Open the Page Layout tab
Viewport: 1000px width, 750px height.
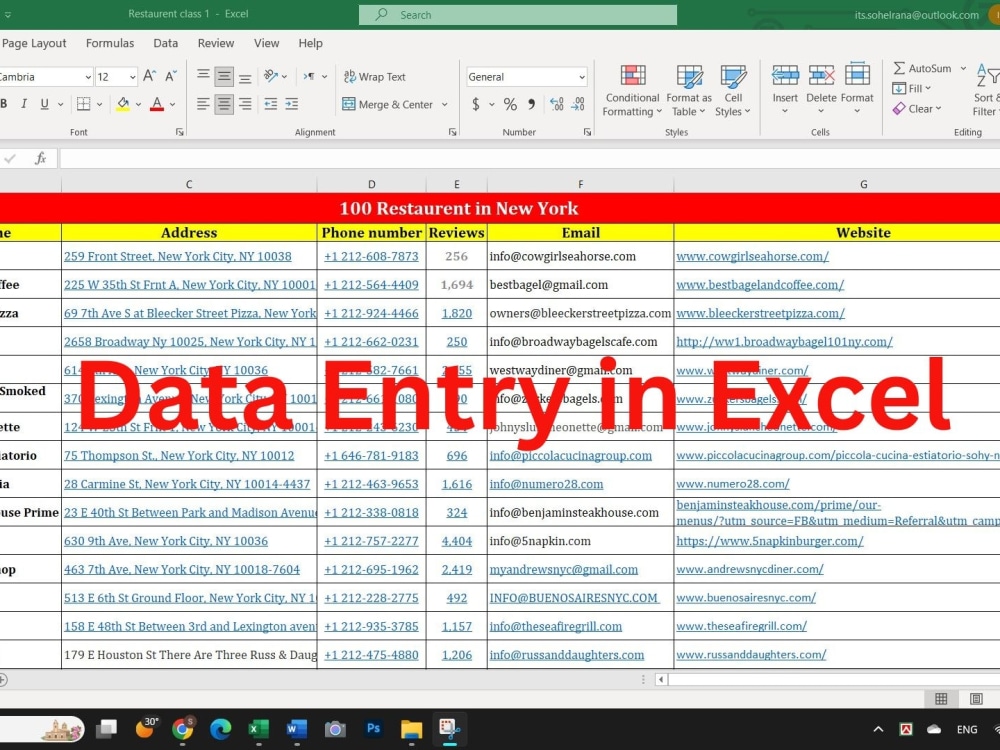click(34, 43)
